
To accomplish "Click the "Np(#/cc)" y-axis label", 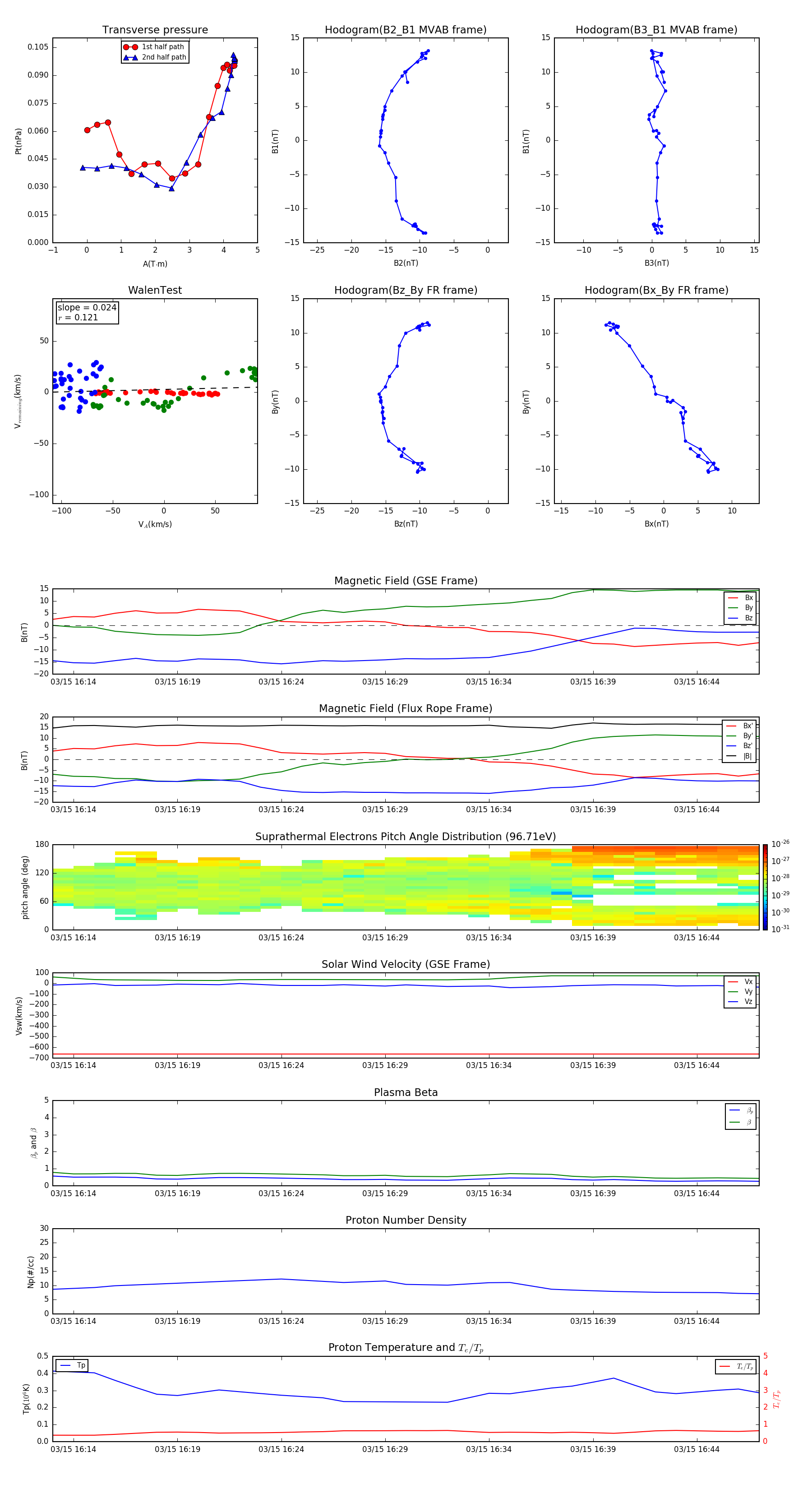I will [31, 1272].
